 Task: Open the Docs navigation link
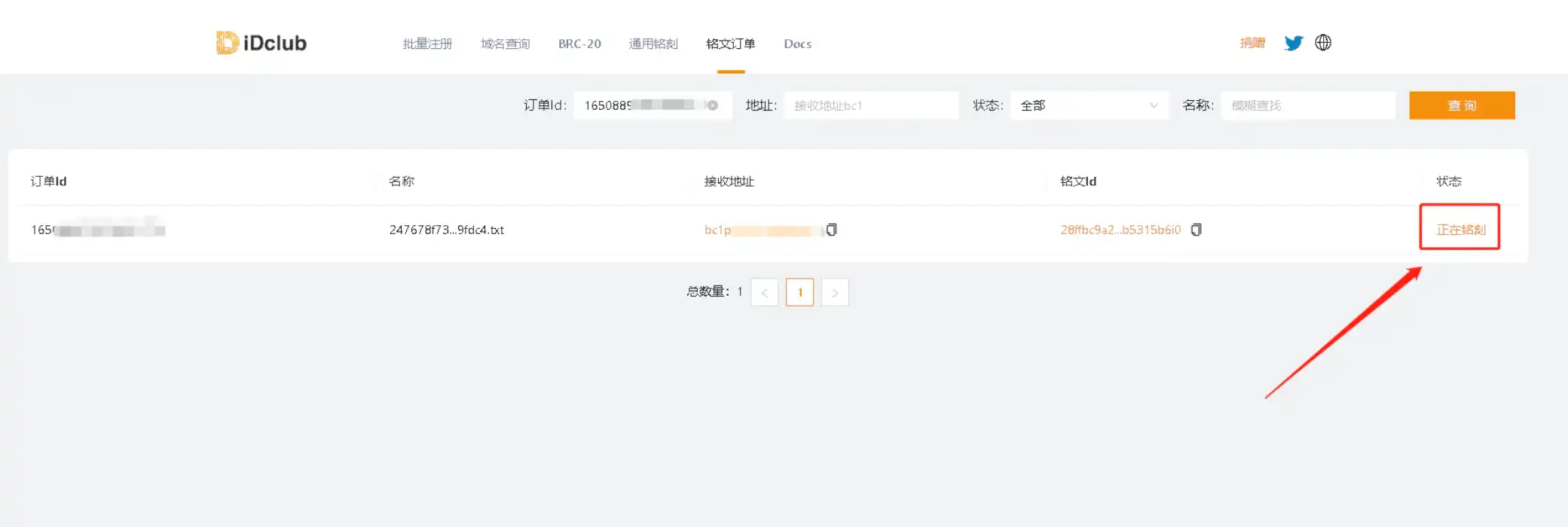(x=797, y=44)
